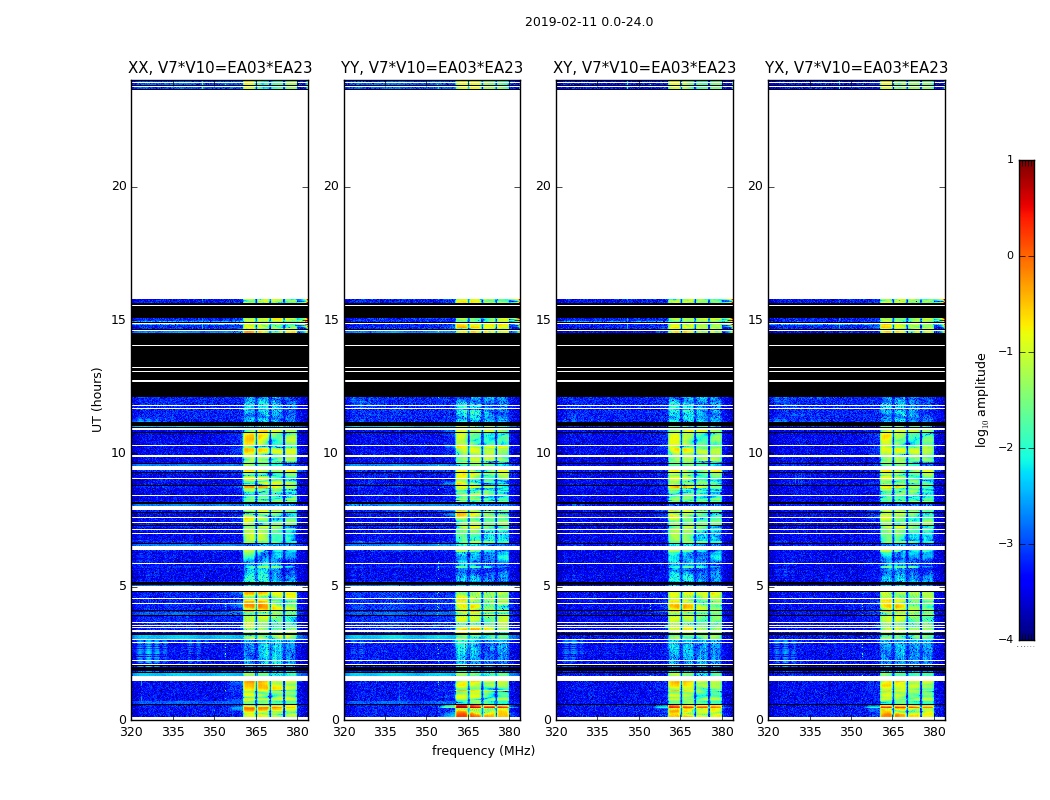Click the 380 tick label under XY panel
The width and height of the screenshot is (1050, 800).
[722, 732]
